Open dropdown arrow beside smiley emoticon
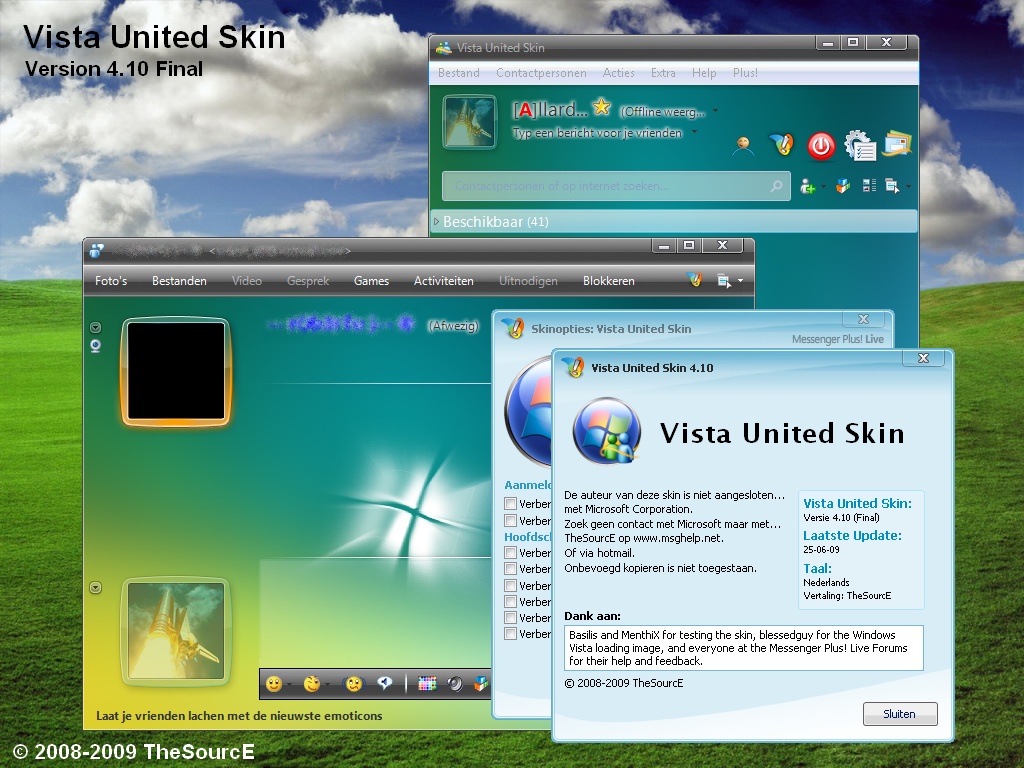 point(289,684)
